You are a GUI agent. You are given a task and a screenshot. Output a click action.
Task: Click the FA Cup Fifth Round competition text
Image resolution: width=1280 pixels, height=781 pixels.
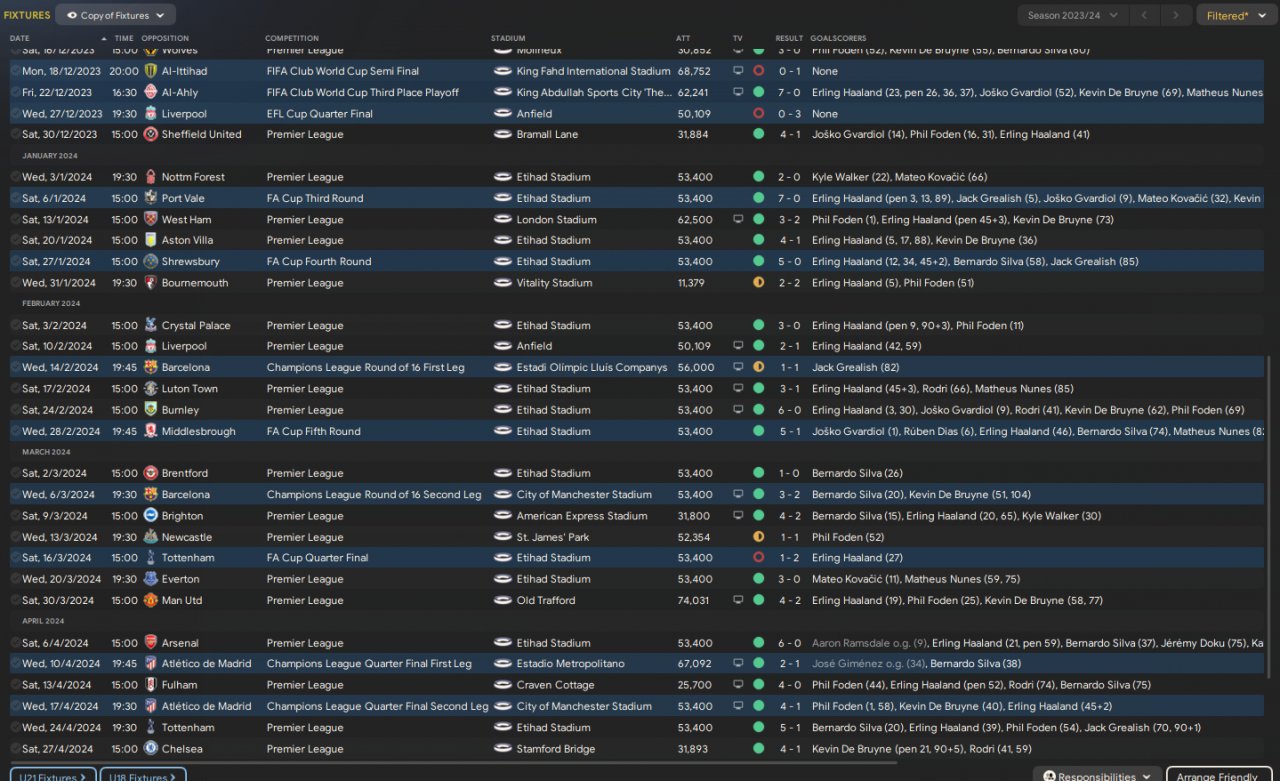pyautogui.click(x=313, y=431)
